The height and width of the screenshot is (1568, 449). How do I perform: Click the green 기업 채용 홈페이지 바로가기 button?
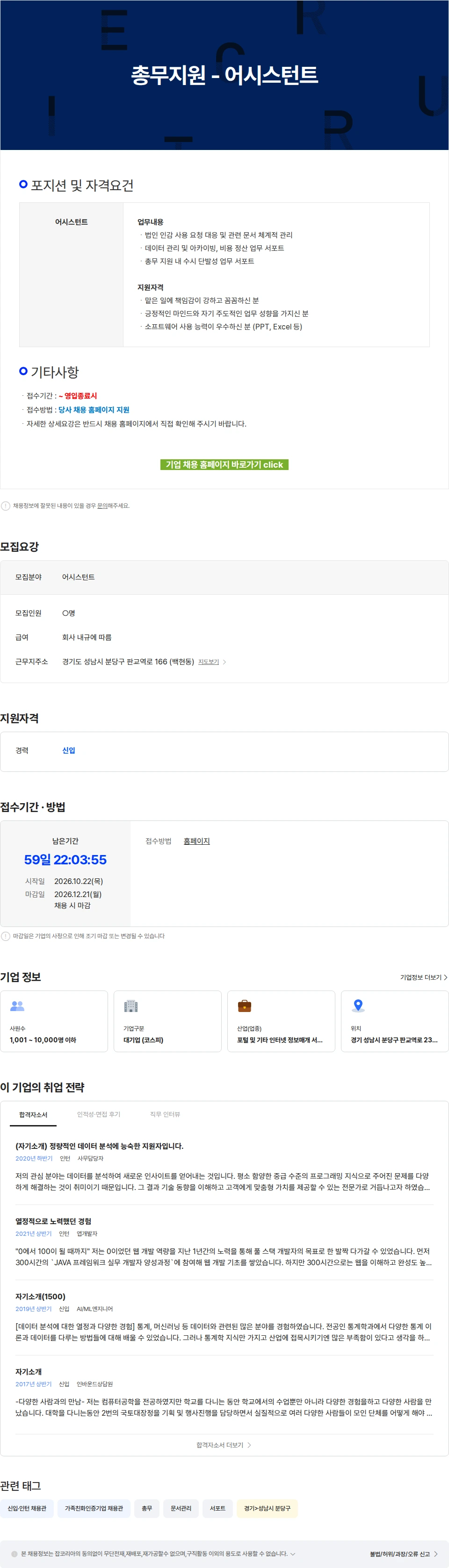tap(224, 464)
